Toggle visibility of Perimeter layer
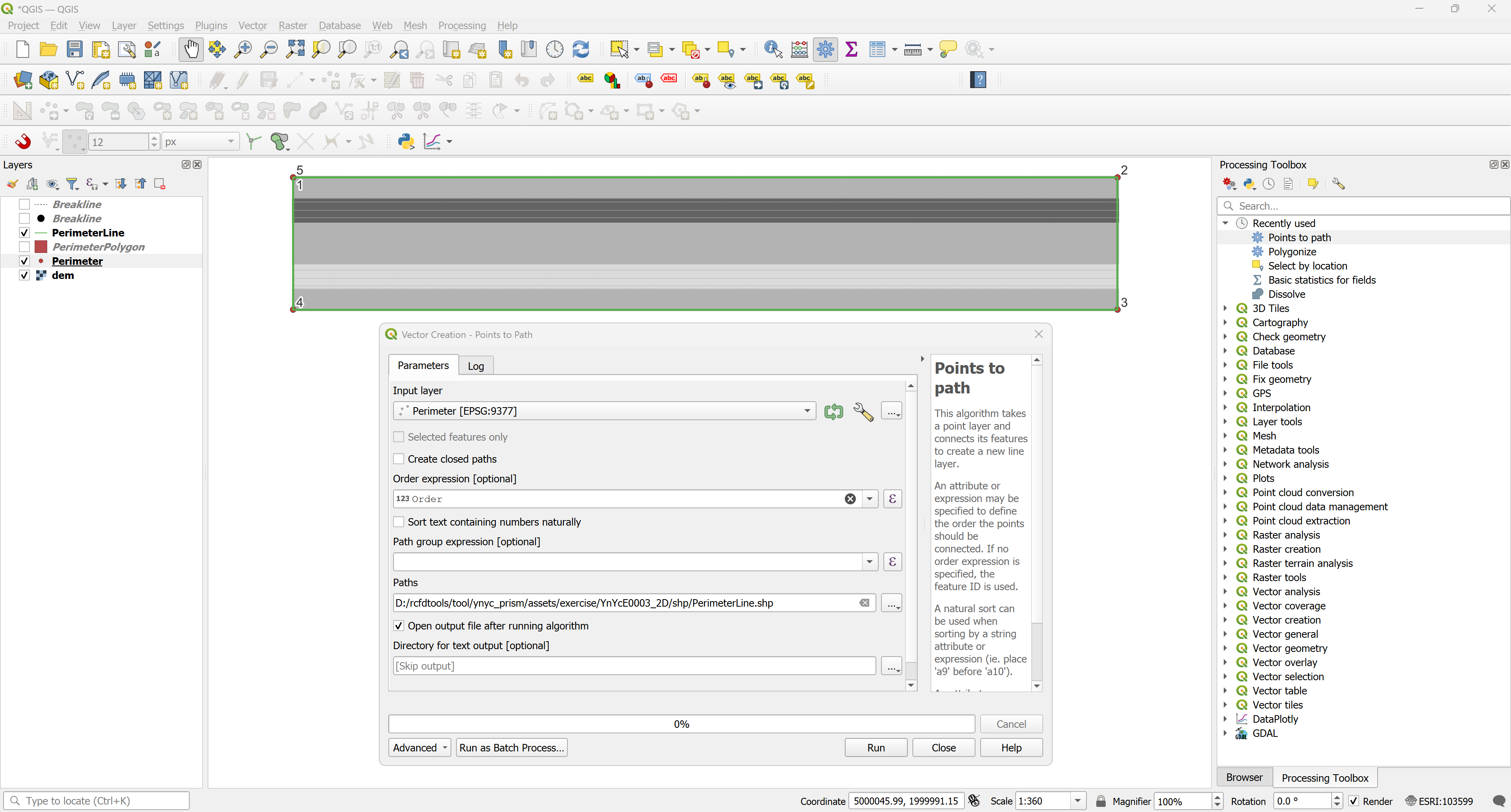 pyautogui.click(x=24, y=261)
